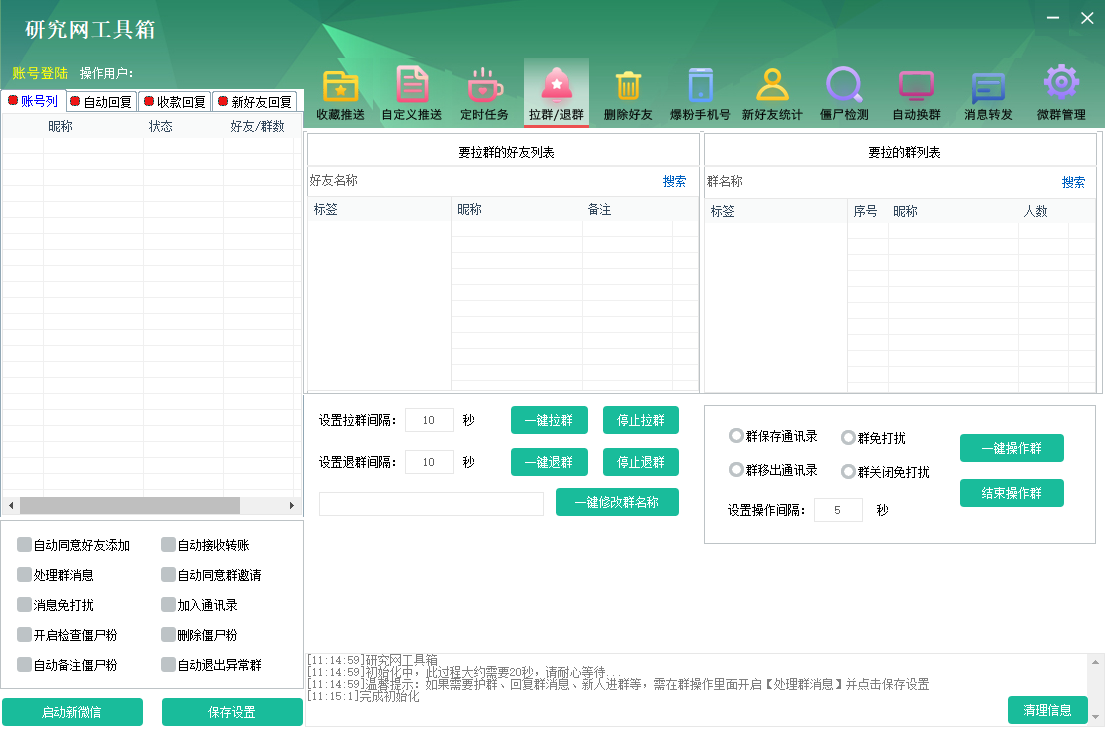Start 僵尸检测 from the toolbar
This screenshot has height=740, width=1105.
tap(844, 90)
